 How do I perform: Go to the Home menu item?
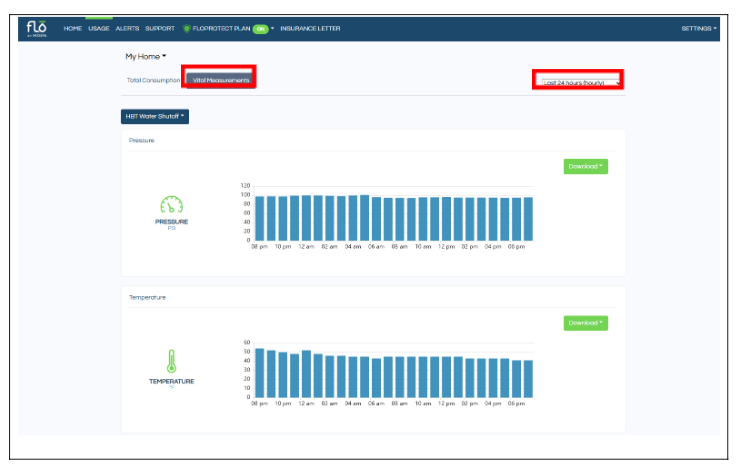(x=73, y=29)
